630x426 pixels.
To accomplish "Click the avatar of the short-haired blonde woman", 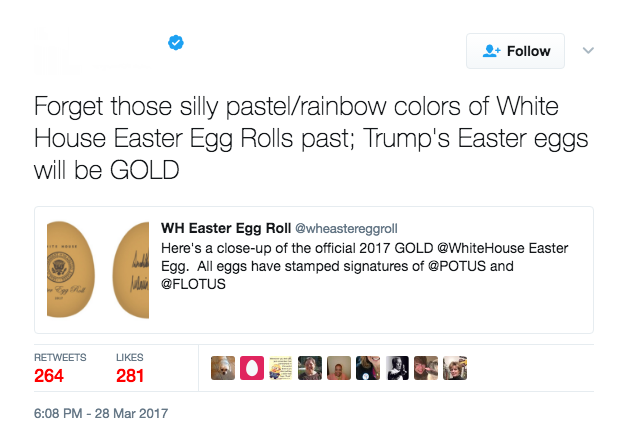I will tap(455, 369).
